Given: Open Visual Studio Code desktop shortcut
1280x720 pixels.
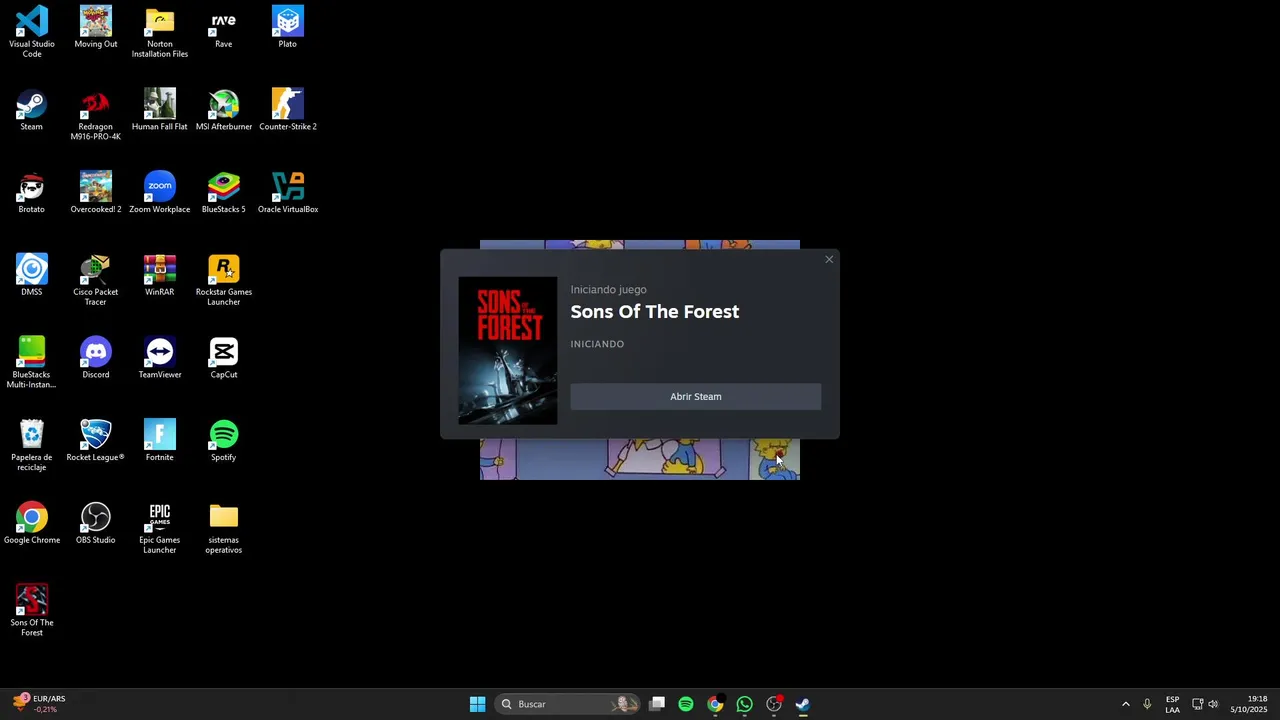Looking at the screenshot, I should 32,31.
